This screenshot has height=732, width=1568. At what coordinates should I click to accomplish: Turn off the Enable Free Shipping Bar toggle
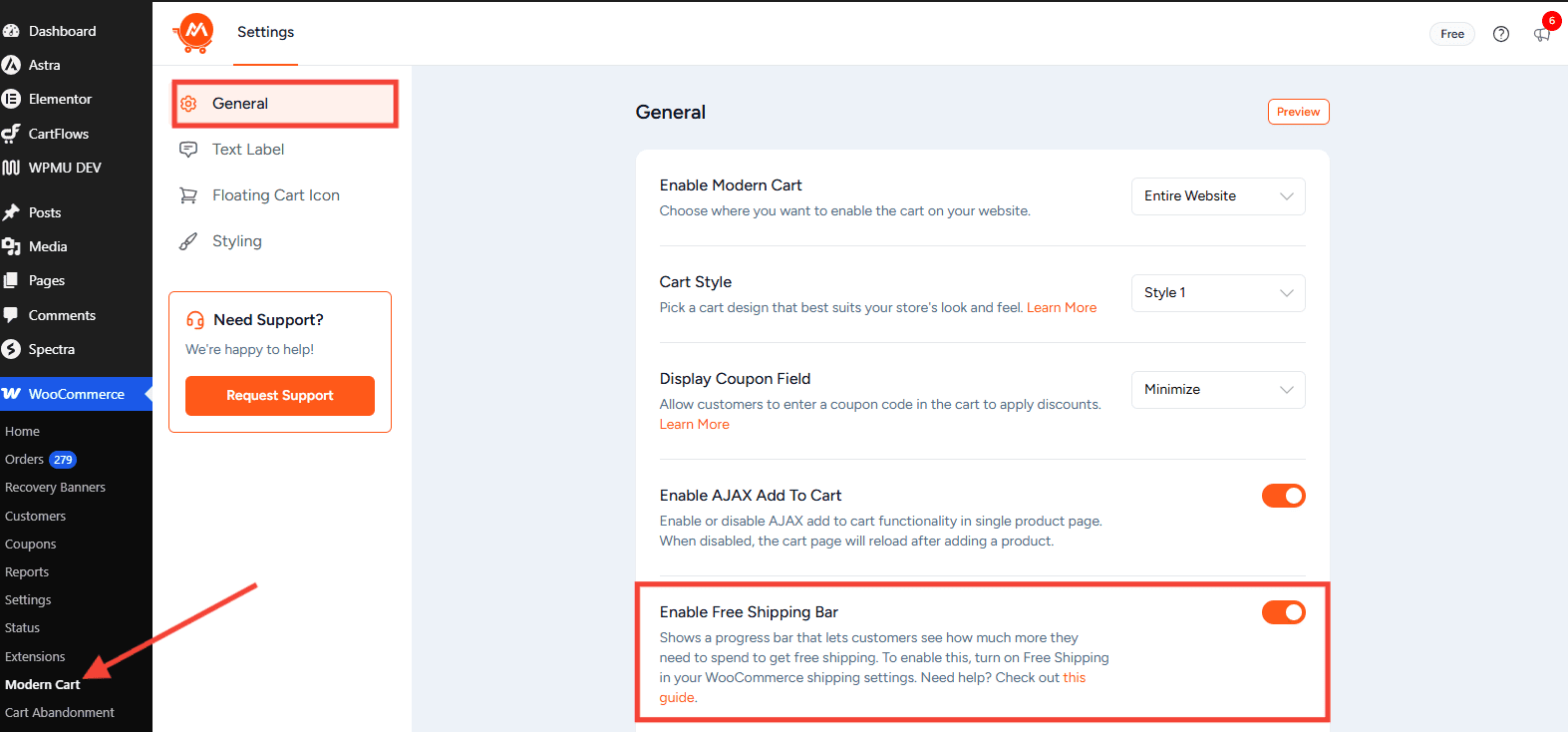pos(1284,612)
